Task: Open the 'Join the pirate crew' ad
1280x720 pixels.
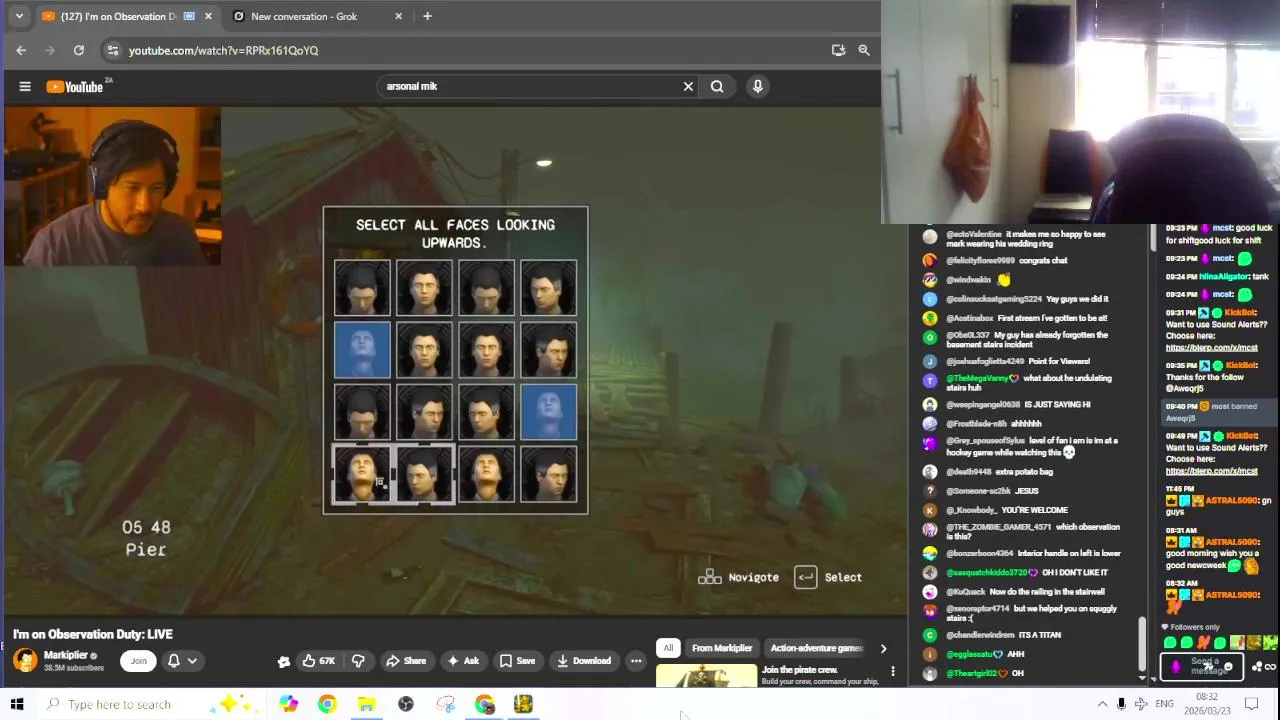Action: pos(799,670)
